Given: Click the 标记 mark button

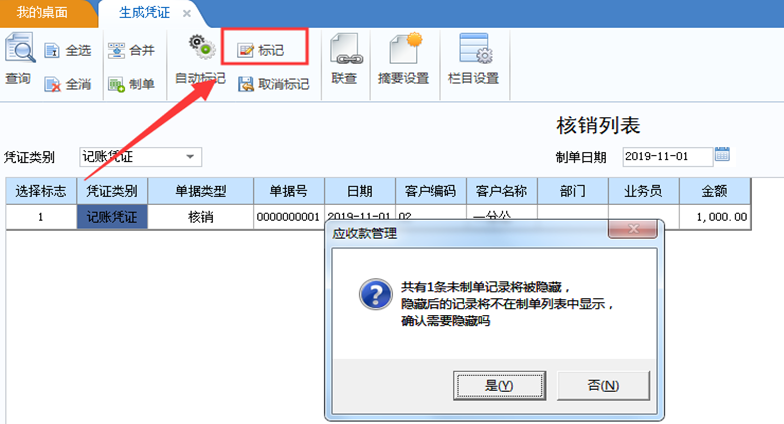Looking at the screenshot, I should click(x=260, y=50).
